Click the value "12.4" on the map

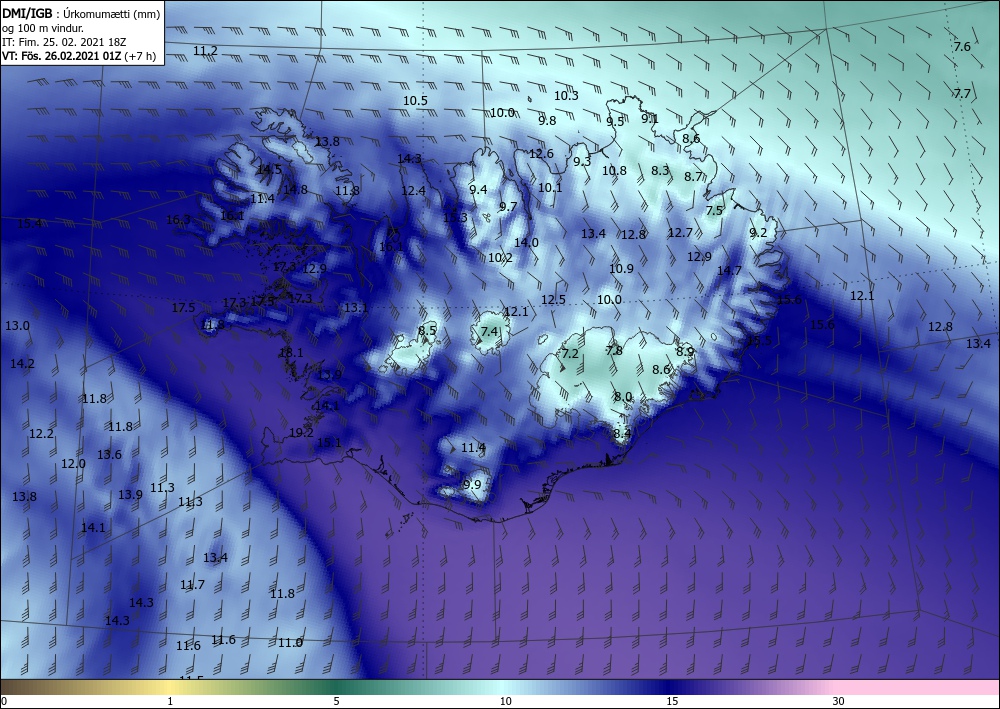click(413, 191)
